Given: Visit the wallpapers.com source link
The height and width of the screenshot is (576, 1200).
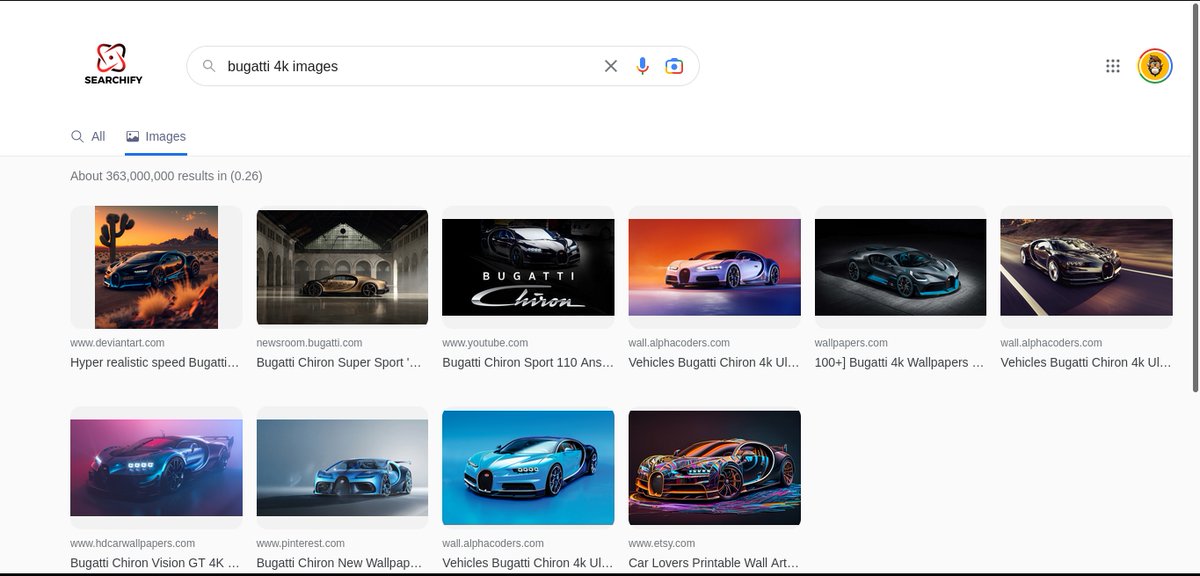Looking at the screenshot, I should coord(851,343).
